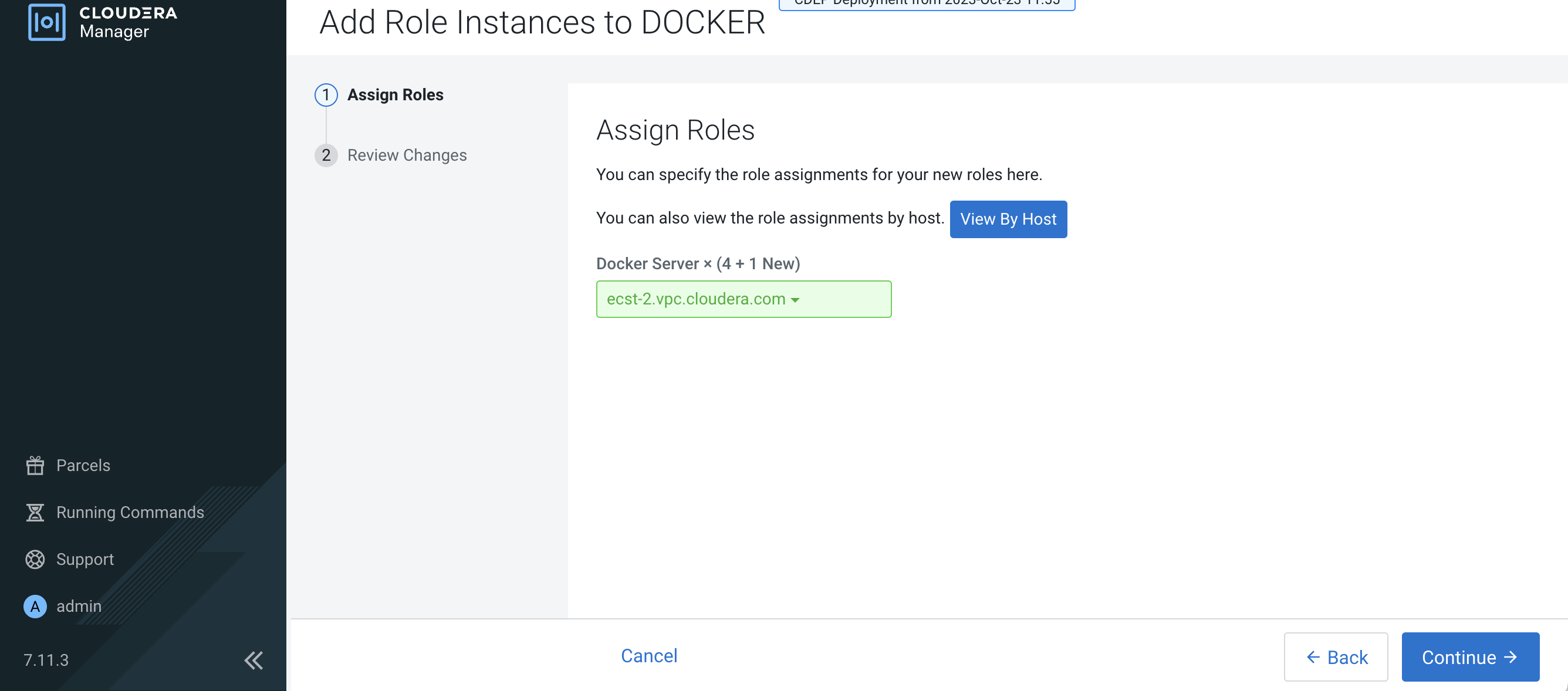Open Parcels from the sidebar menu

(x=83, y=465)
